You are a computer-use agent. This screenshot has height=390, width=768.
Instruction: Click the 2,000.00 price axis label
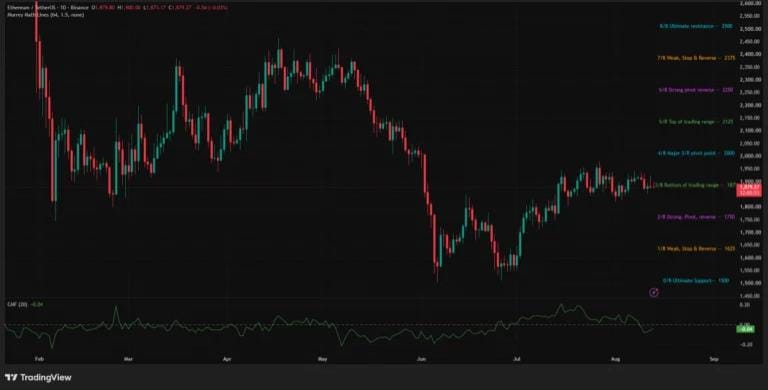point(750,156)
